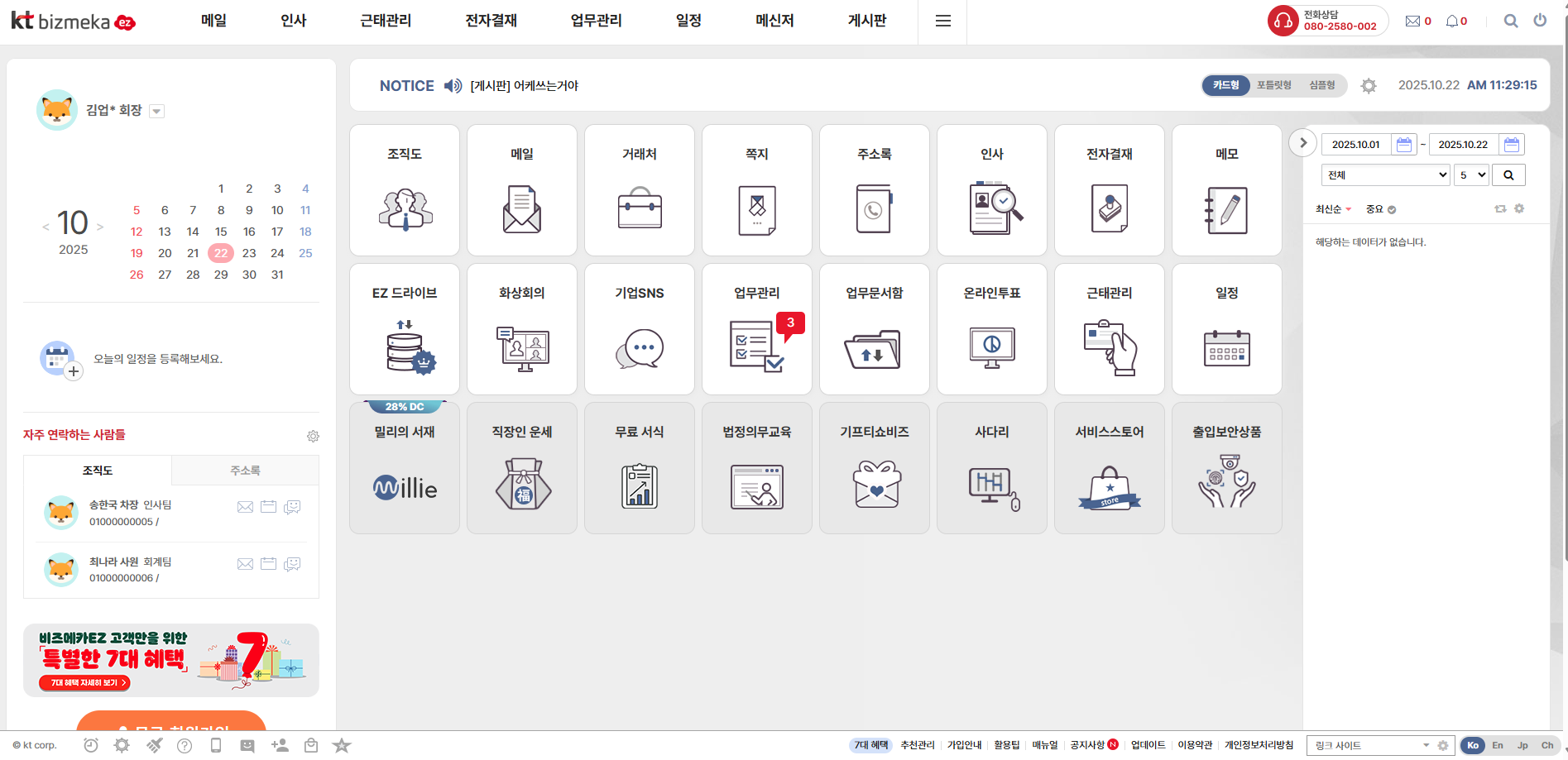Open the 전자결재 approval tile

tap(1109, 191)
